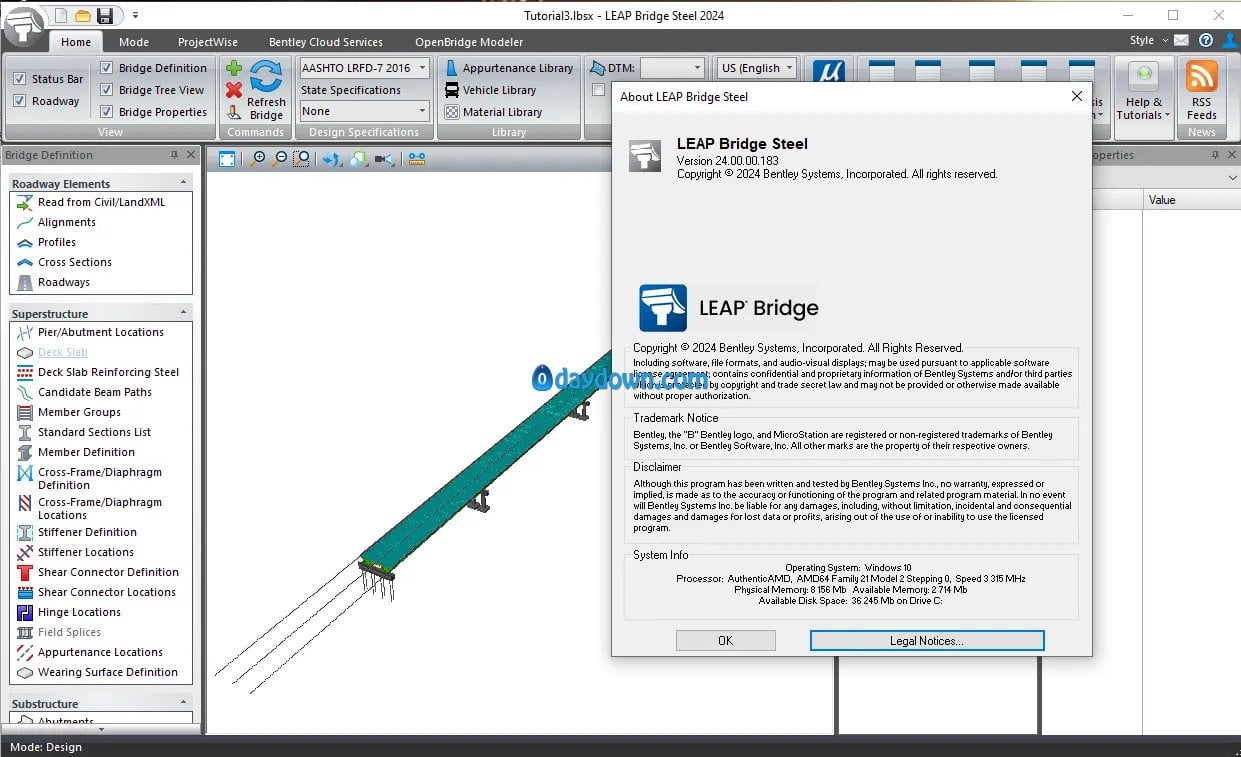
Task: Uncheck the Bridge Definition view checkbox
Action: tap(107, 68)
